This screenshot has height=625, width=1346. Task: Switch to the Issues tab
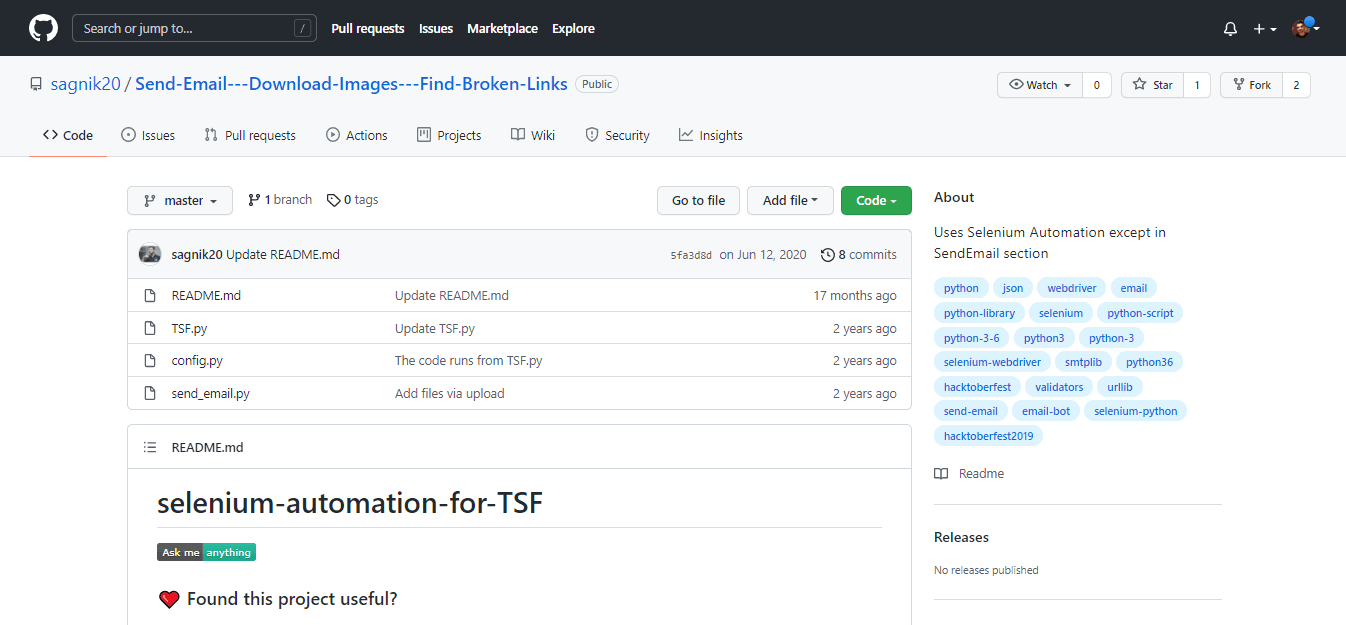pyautogui.click(x=148, y=135)
